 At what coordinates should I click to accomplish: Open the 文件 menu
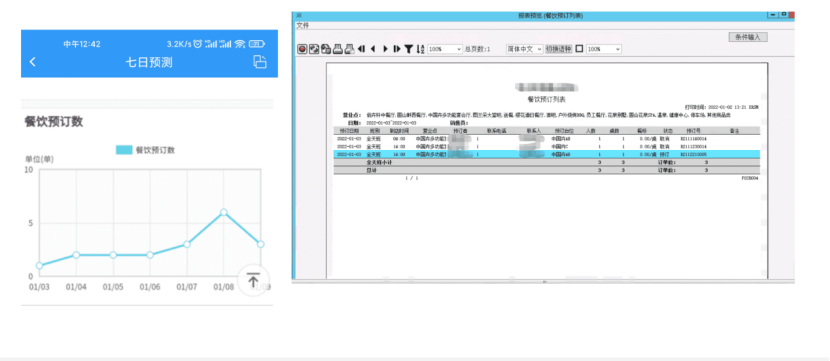pos(302,25)
